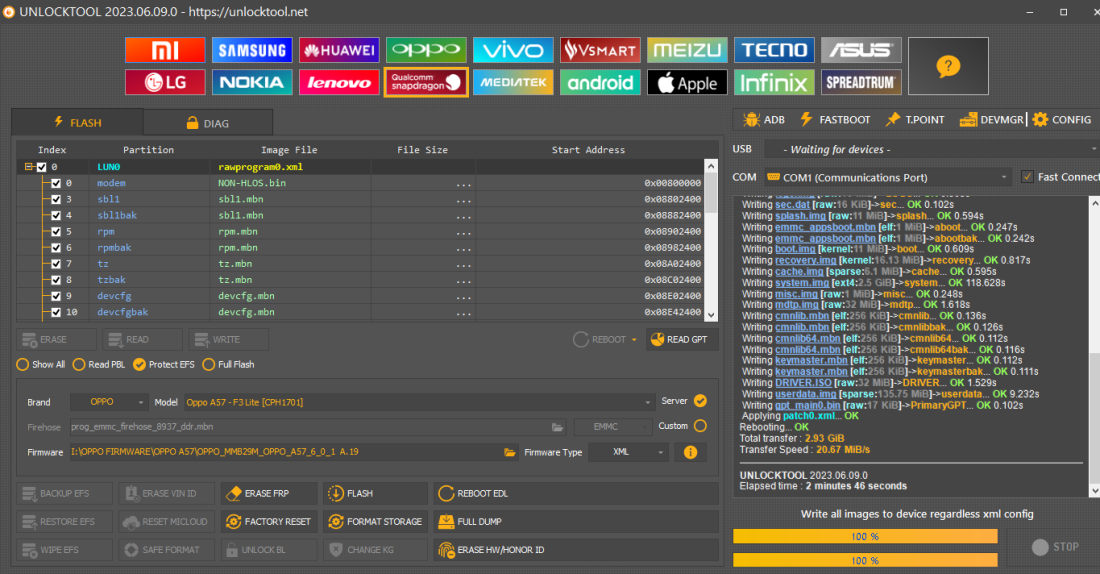The height and width of the screenshot is (574, 1100).
Task: Choose the MediaTek chipset tile
Action: click(x=513, y=82)
